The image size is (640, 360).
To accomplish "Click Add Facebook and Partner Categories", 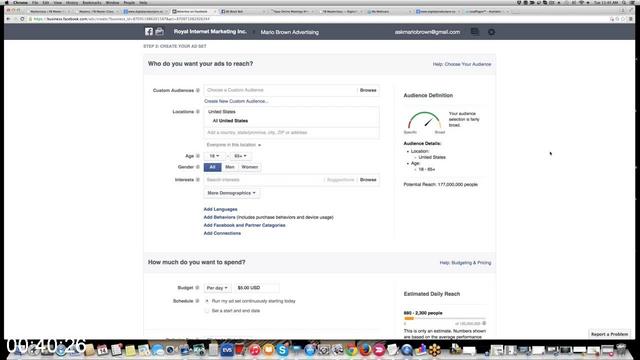I will [244, 225].
